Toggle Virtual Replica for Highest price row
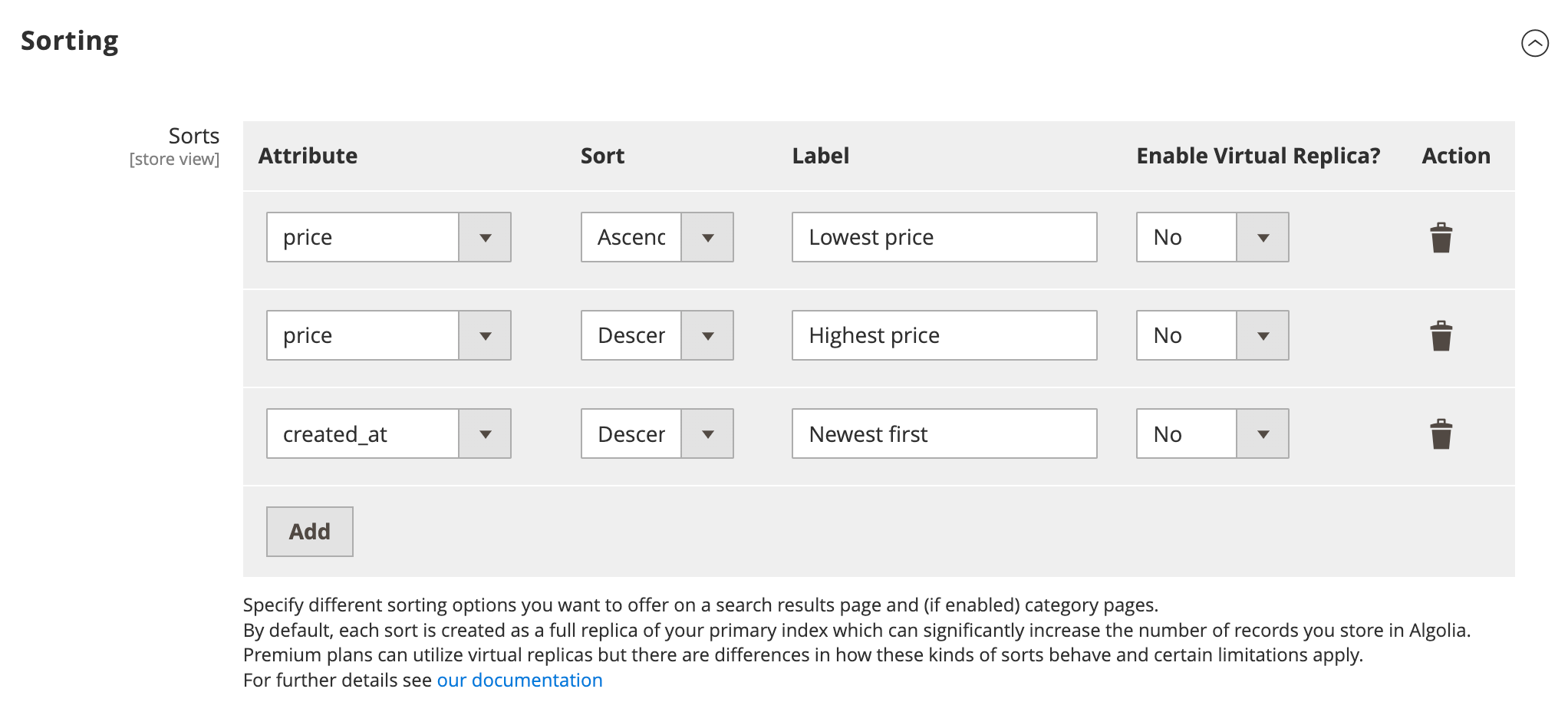Viewport: 1568px width, 712px height. [1212, 335]
